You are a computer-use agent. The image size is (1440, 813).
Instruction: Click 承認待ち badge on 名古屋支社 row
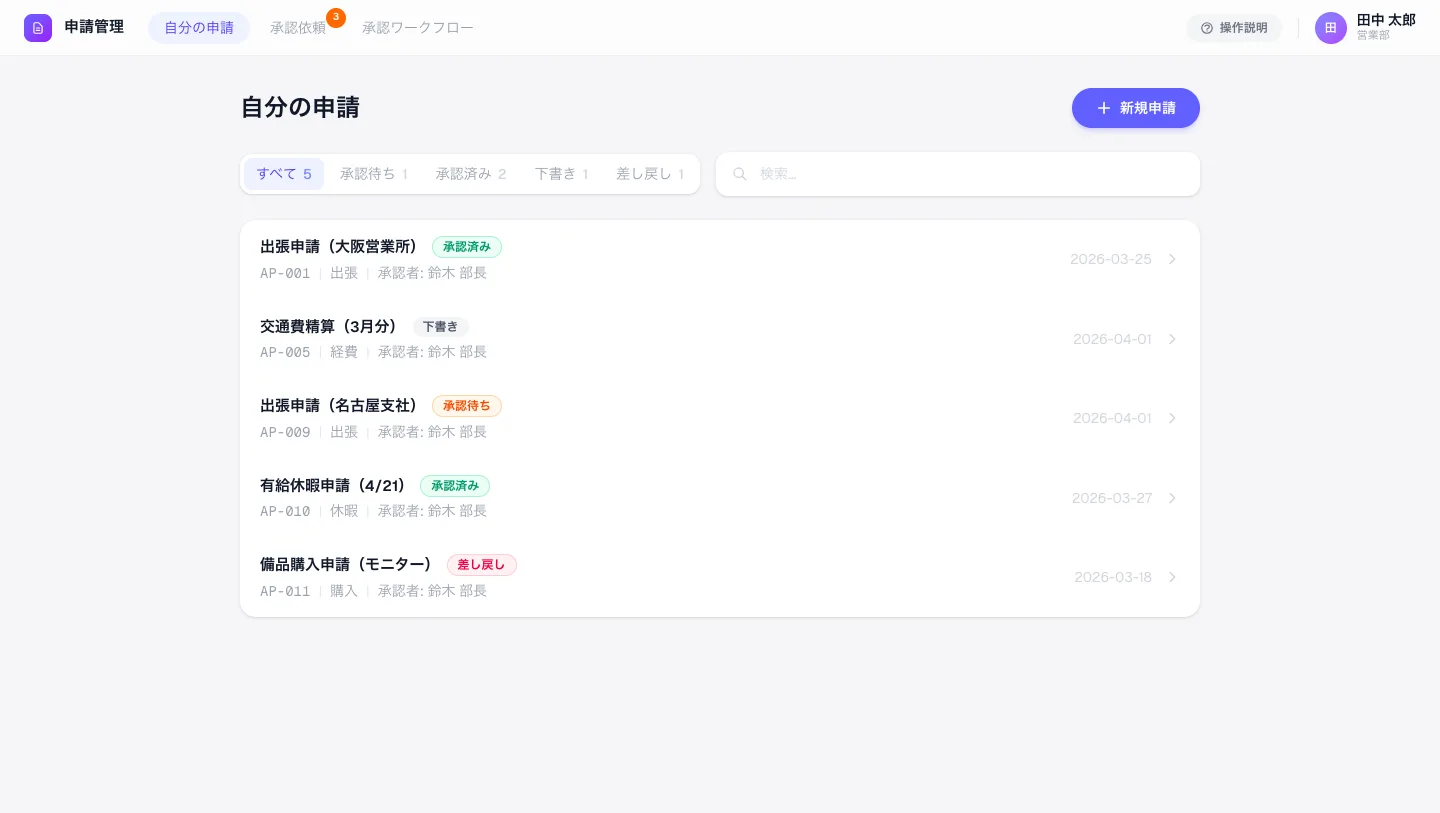pos(467,406)
